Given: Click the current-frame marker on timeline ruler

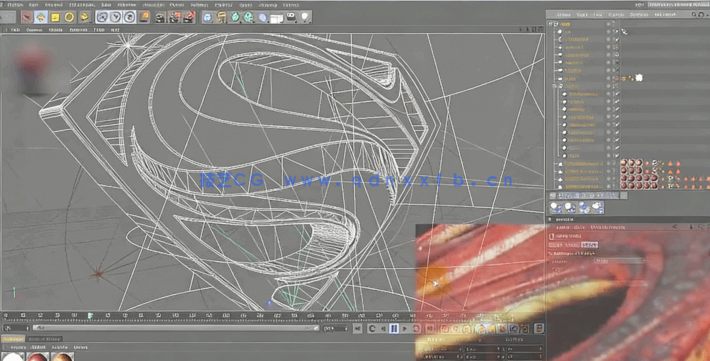Looking at the screenshot, I should [90, 315].
